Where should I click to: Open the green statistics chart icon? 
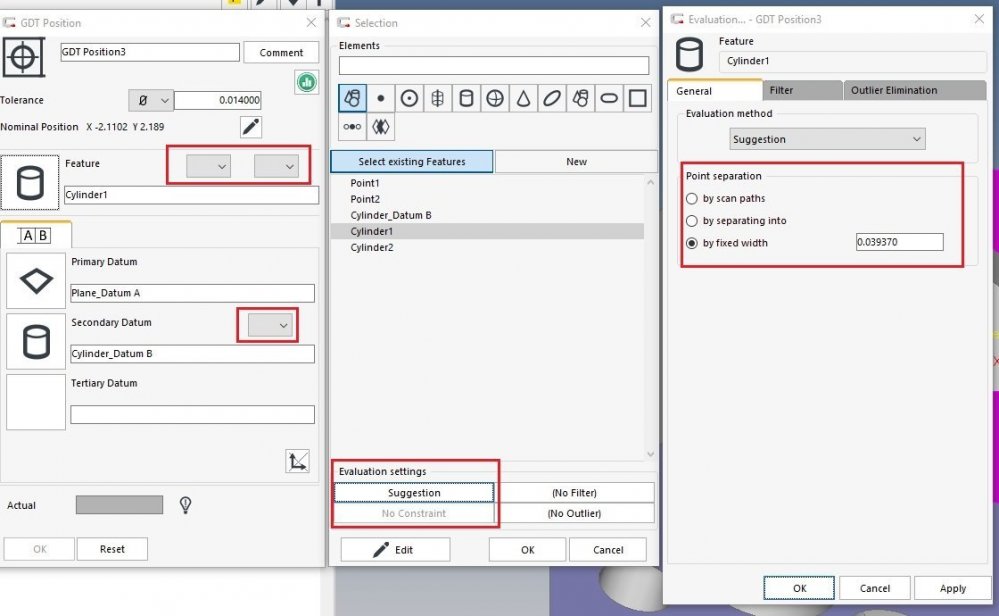point(306,82)
